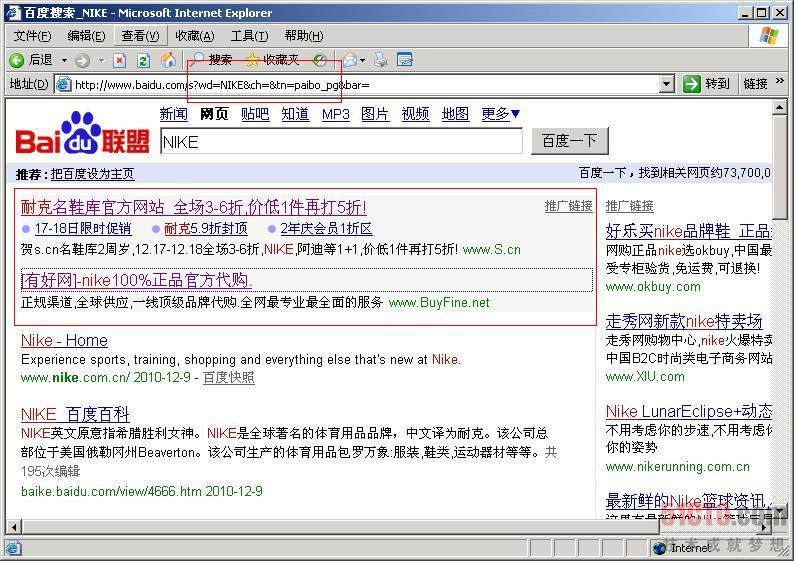Click the Internet zone globe icon
This screenshot has width=794, height=561.
(x=660, y=548)
